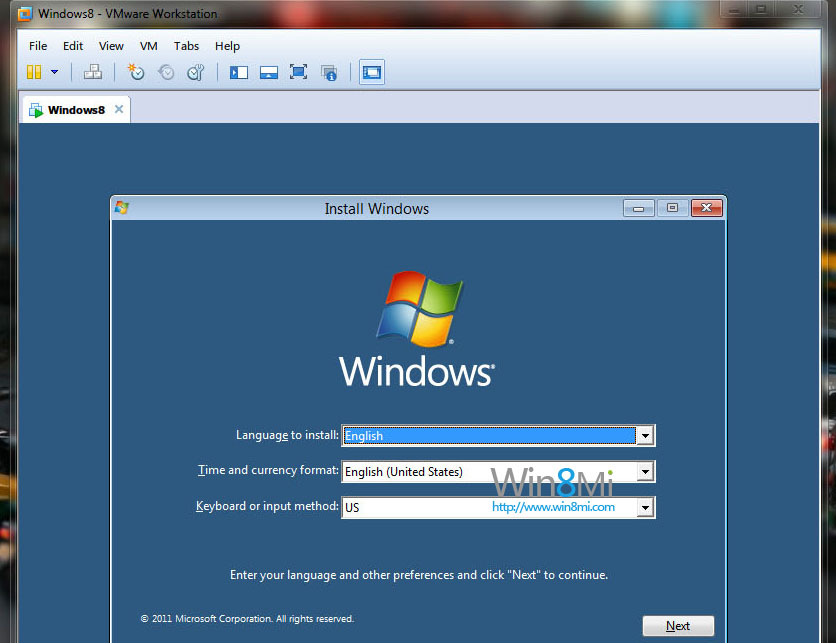The height and width of the screenshot is (643, 836).
Task: Close the Windows8 tab with X
Action: [119, 110]
